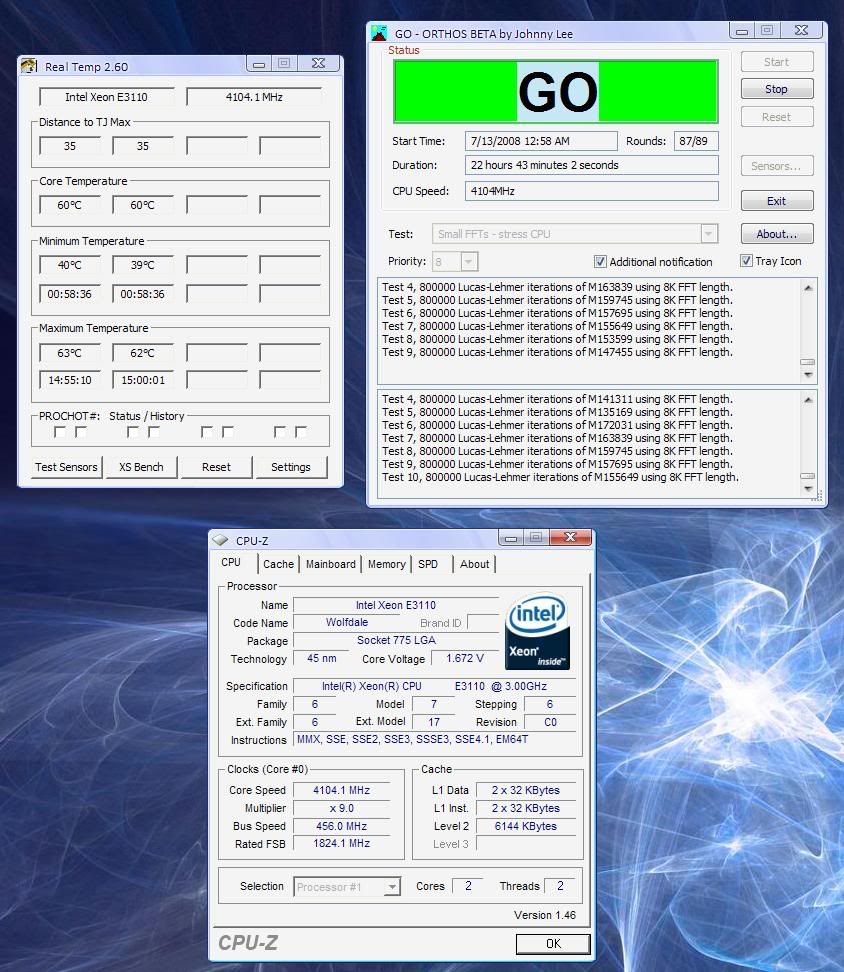Click the Intel Xeon E3110 field in Real Temp
Image resolution: width=844 pixels, height=972 pixels.
tap(107, 97)
